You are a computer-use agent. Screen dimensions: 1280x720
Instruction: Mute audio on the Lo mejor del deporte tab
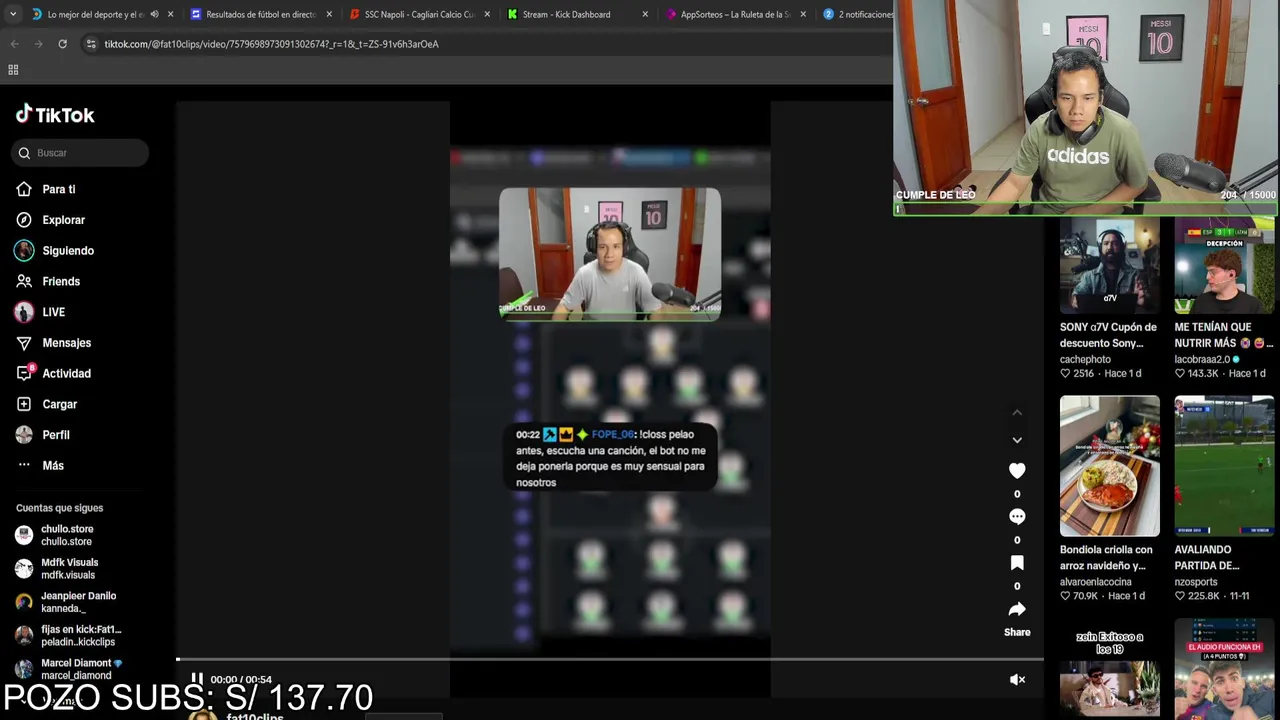154,14
